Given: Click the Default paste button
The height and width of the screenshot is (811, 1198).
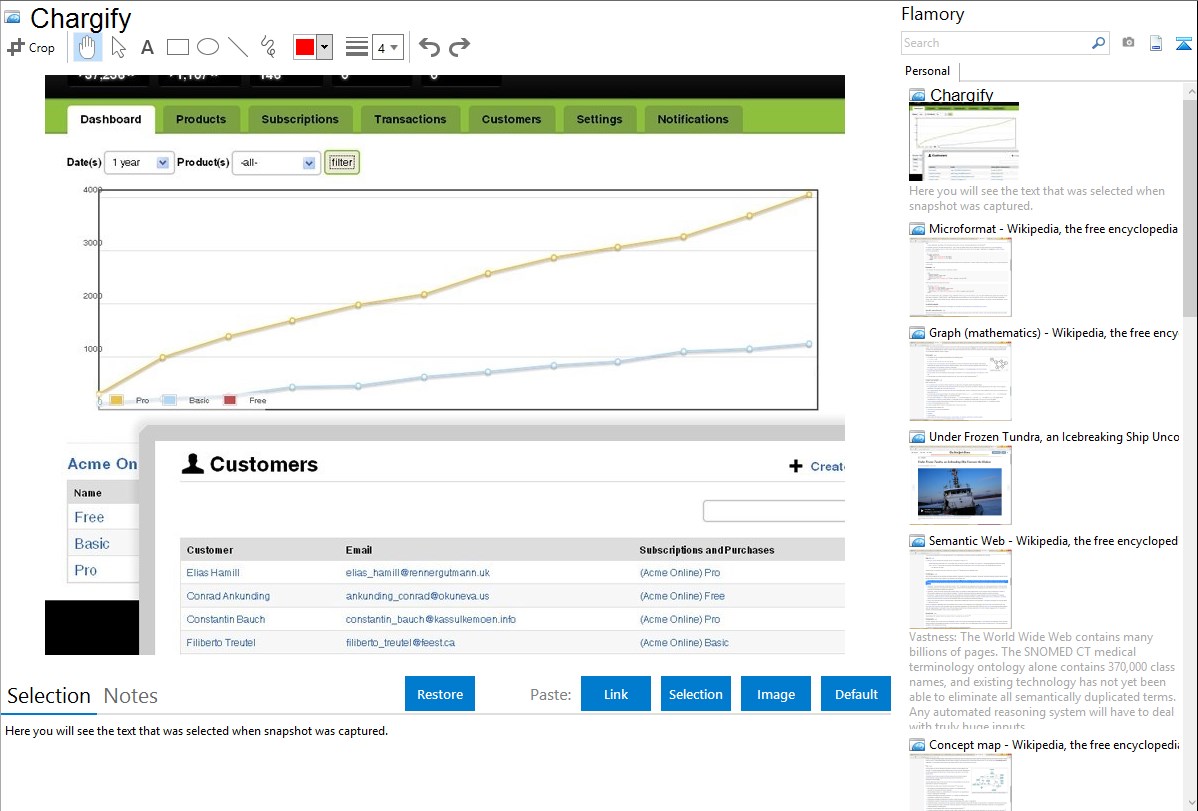Looking at the screenshot, I should click(856, 694).
